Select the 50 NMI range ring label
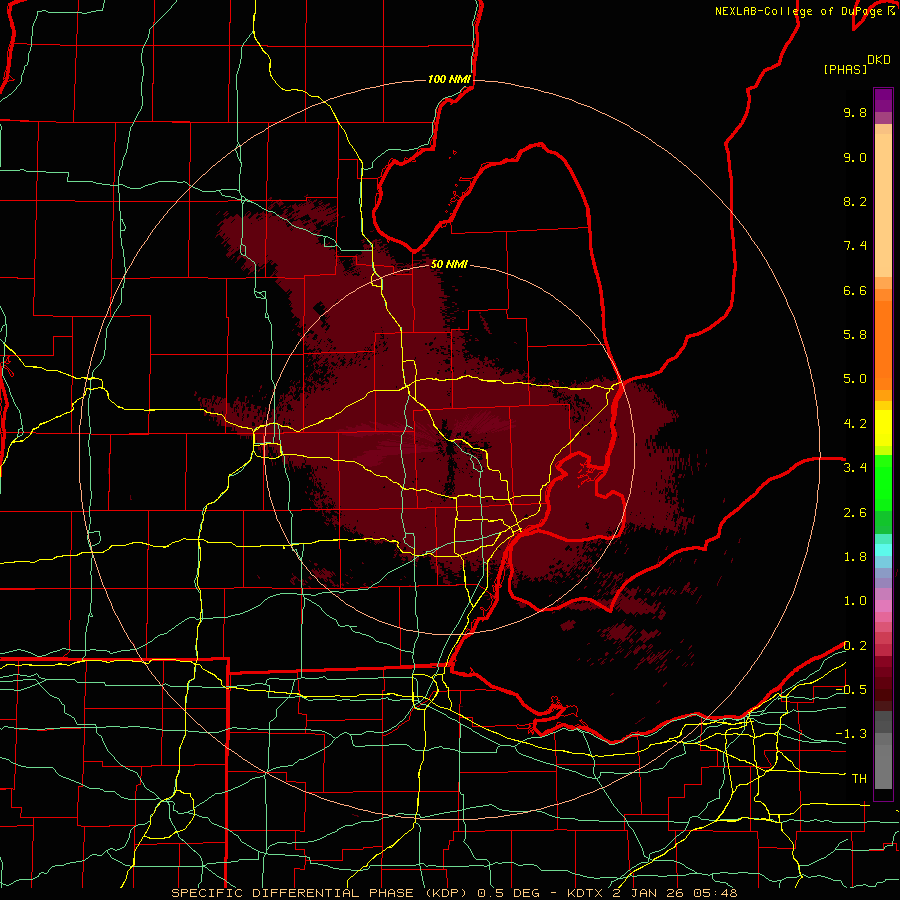The width and height of the screenshot is (900, 900). pyautogui.click(x=449, y=264)
